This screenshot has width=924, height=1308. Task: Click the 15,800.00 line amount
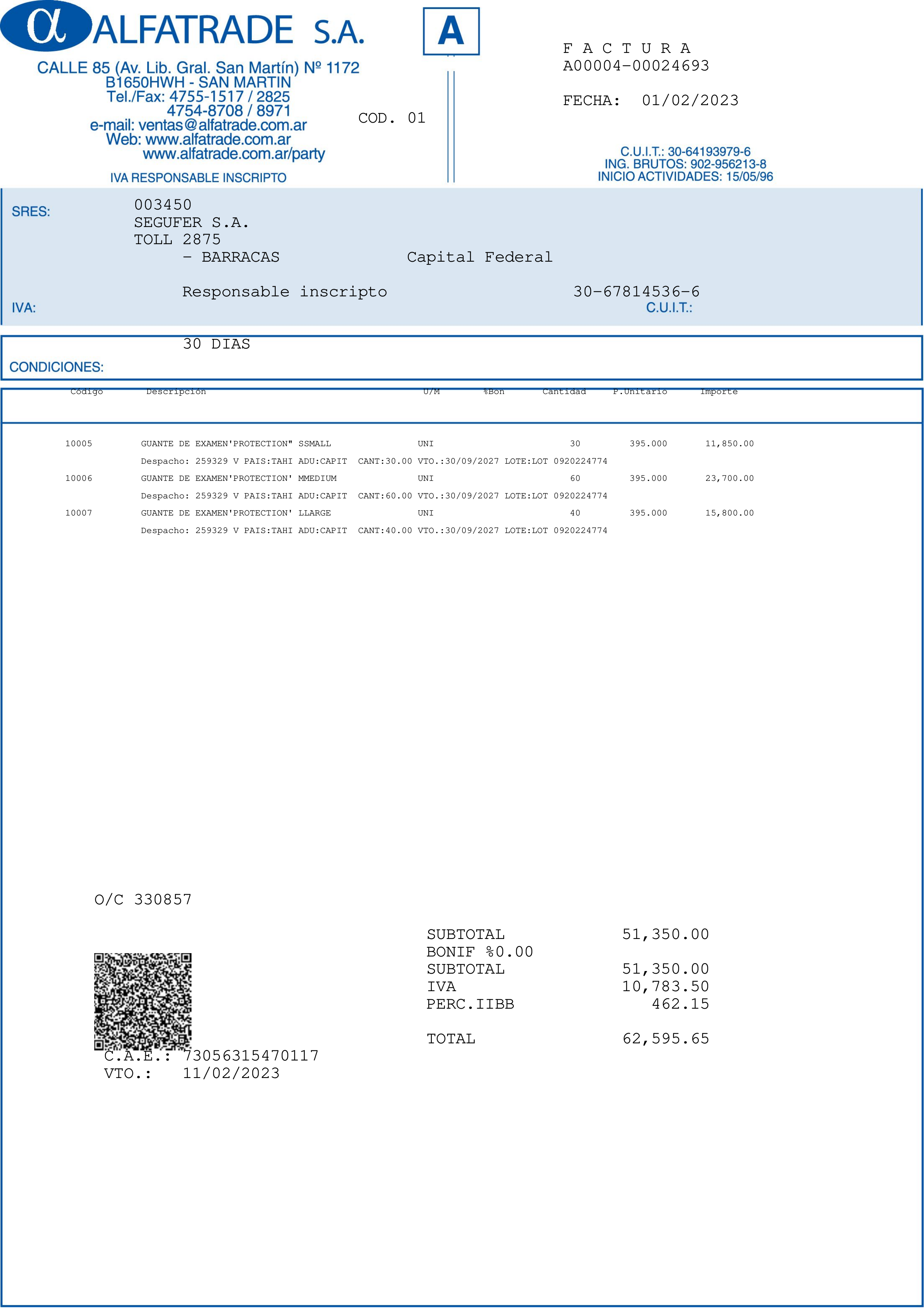click(x=729, y=513)
